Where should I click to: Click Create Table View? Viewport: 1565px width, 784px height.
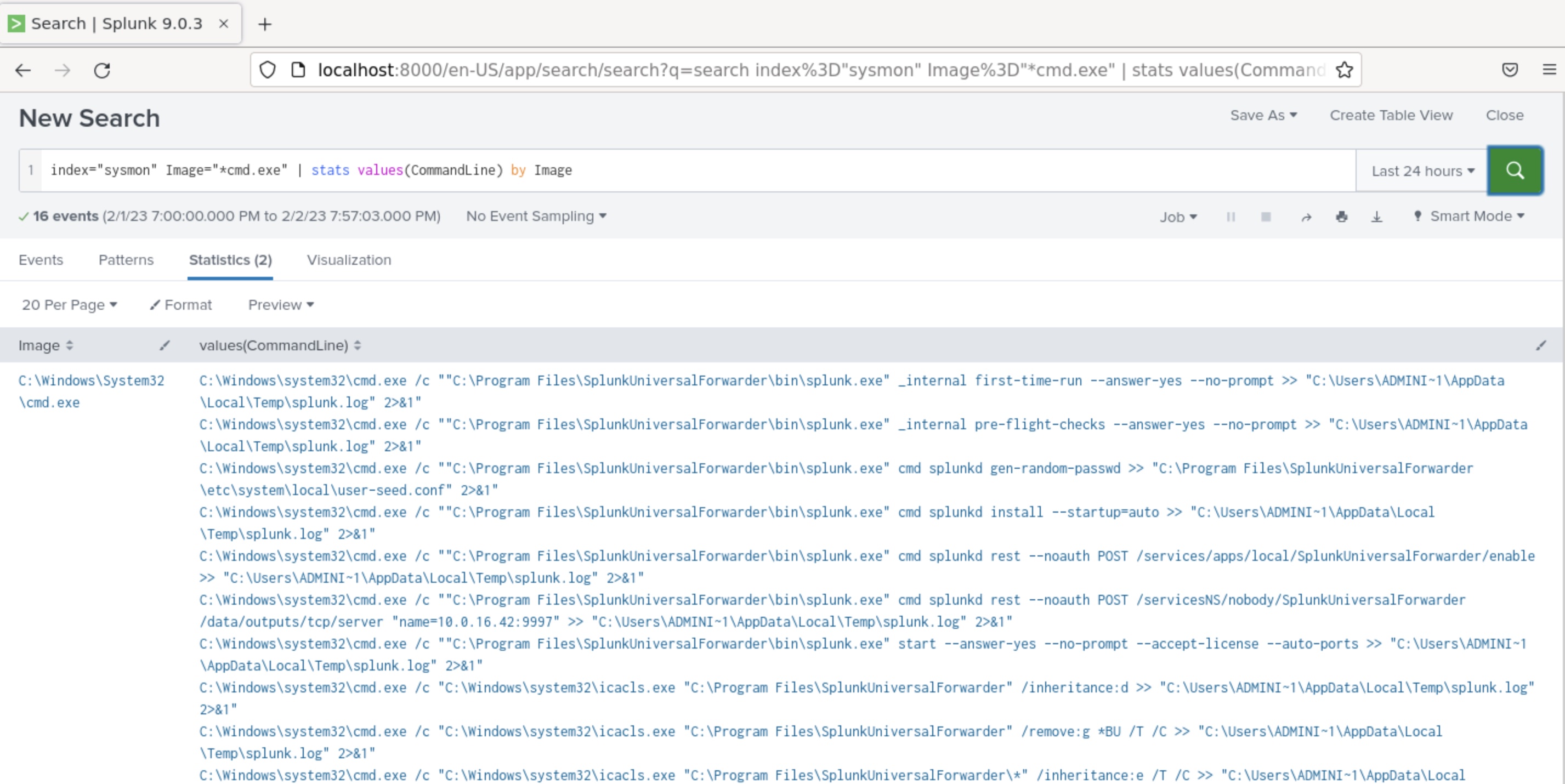(x=1391, y=115)
